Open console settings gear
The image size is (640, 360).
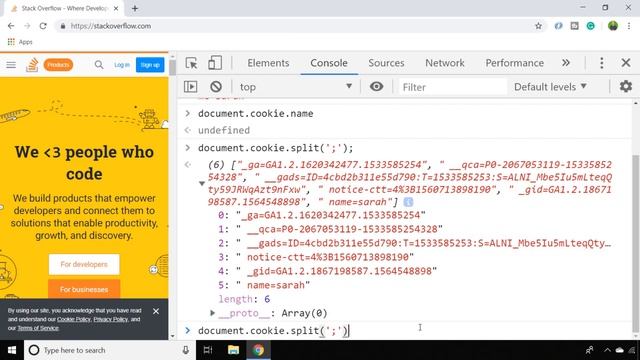click(626, 87)
